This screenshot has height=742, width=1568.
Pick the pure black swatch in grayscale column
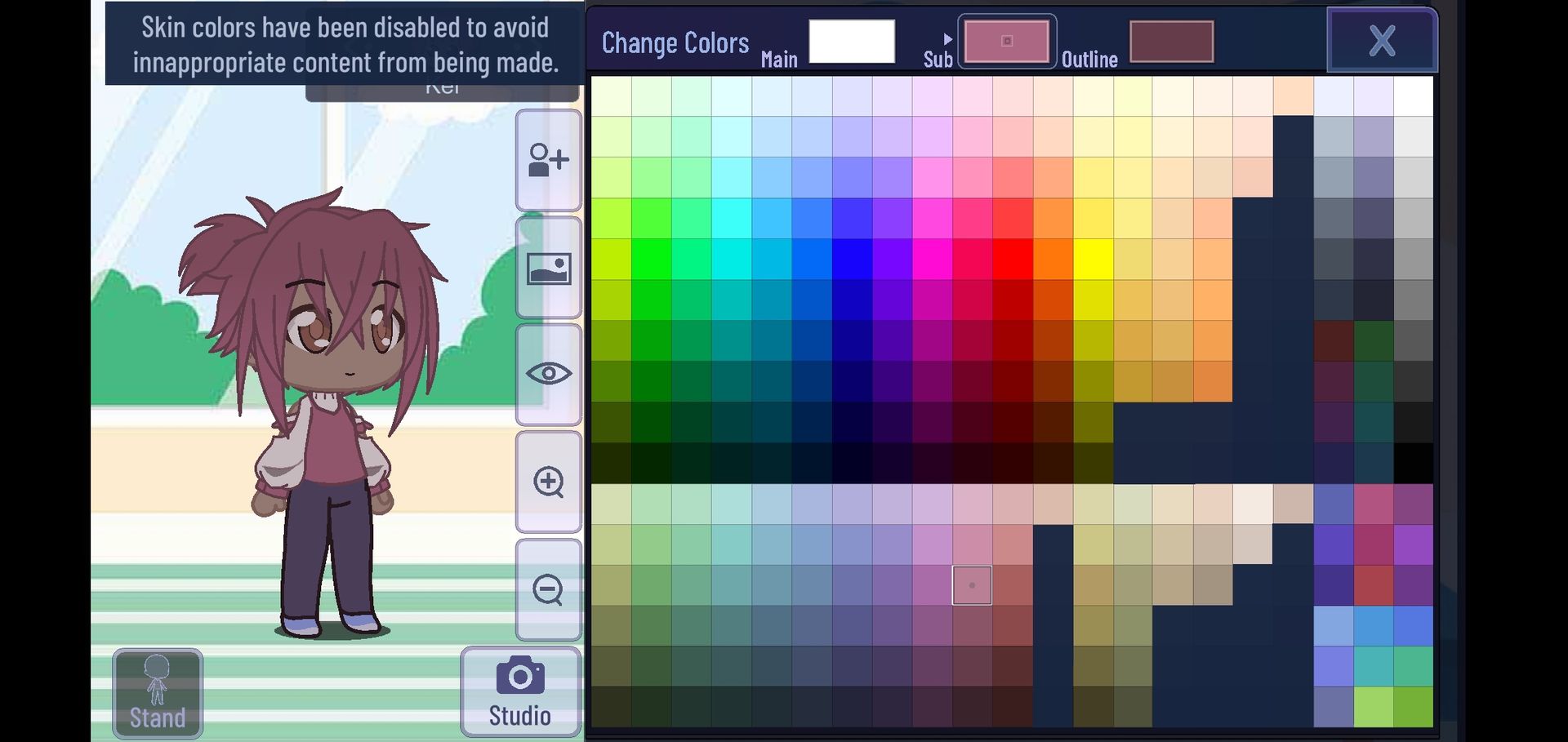point(1414,463)
